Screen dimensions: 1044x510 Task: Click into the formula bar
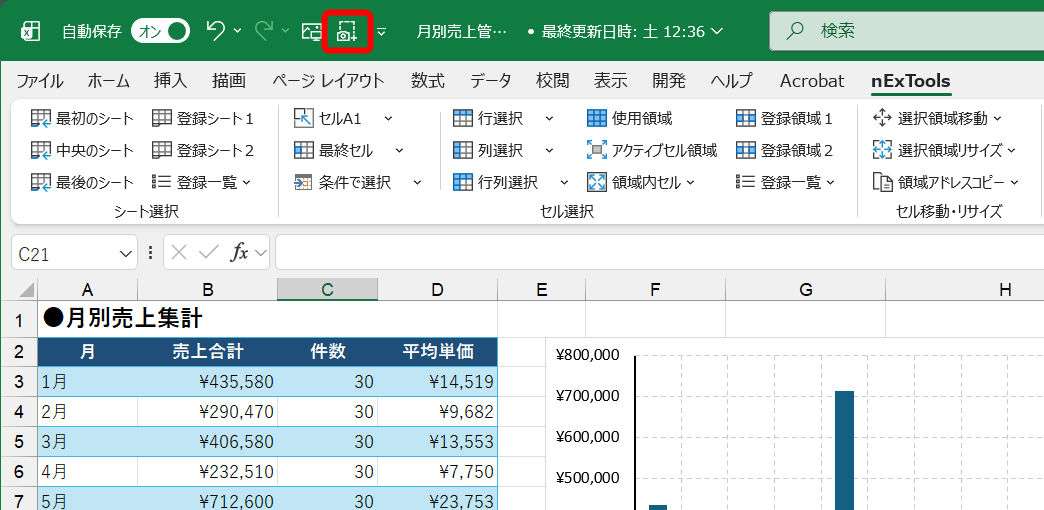tap(659, 253)
